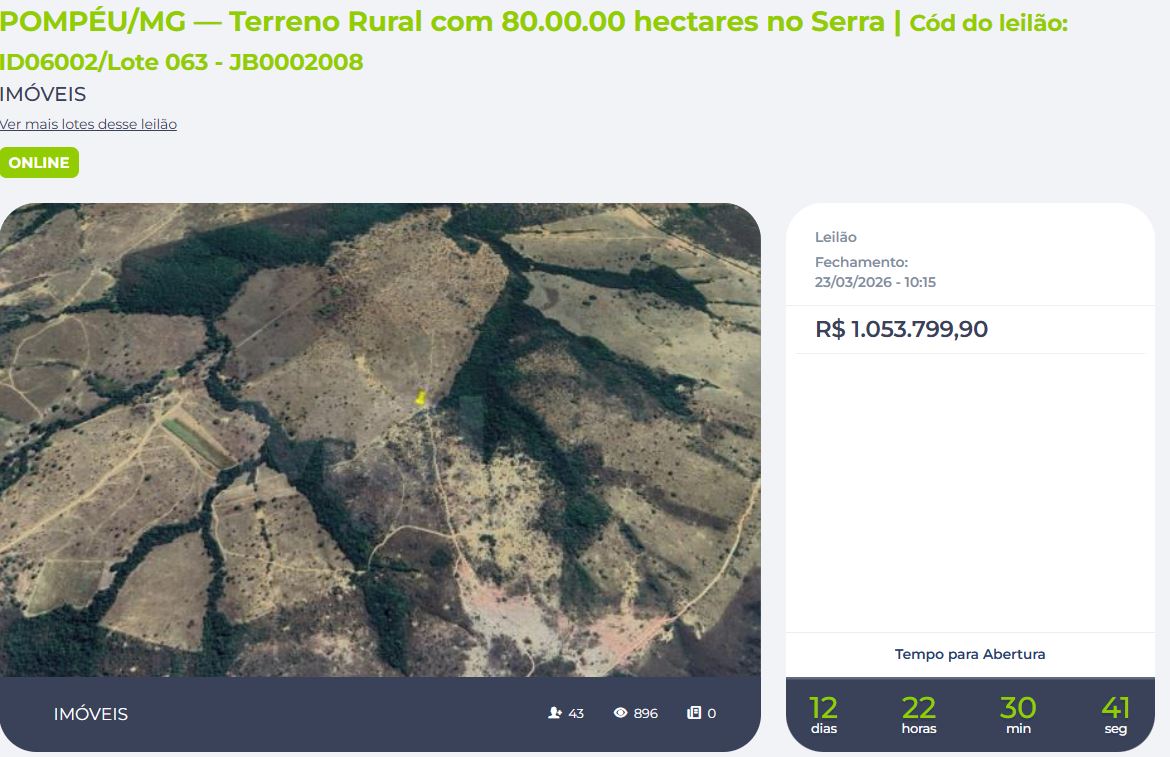Image resolution: width=1170 pixels, height=757 pixels.
Task: Click the registered bidders person icon
Action: tap(554, 713)
